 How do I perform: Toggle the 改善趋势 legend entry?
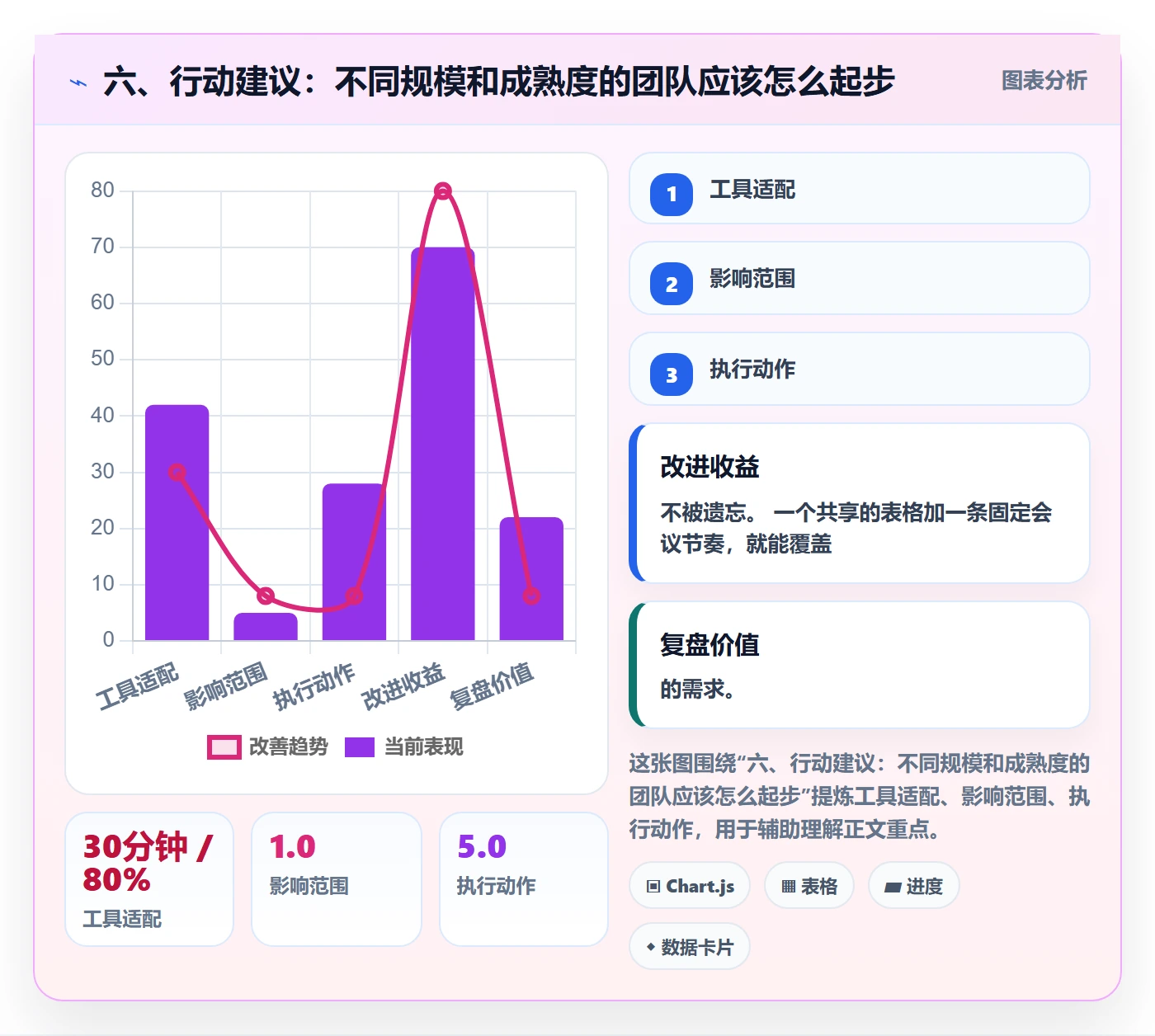click(267, 746)
